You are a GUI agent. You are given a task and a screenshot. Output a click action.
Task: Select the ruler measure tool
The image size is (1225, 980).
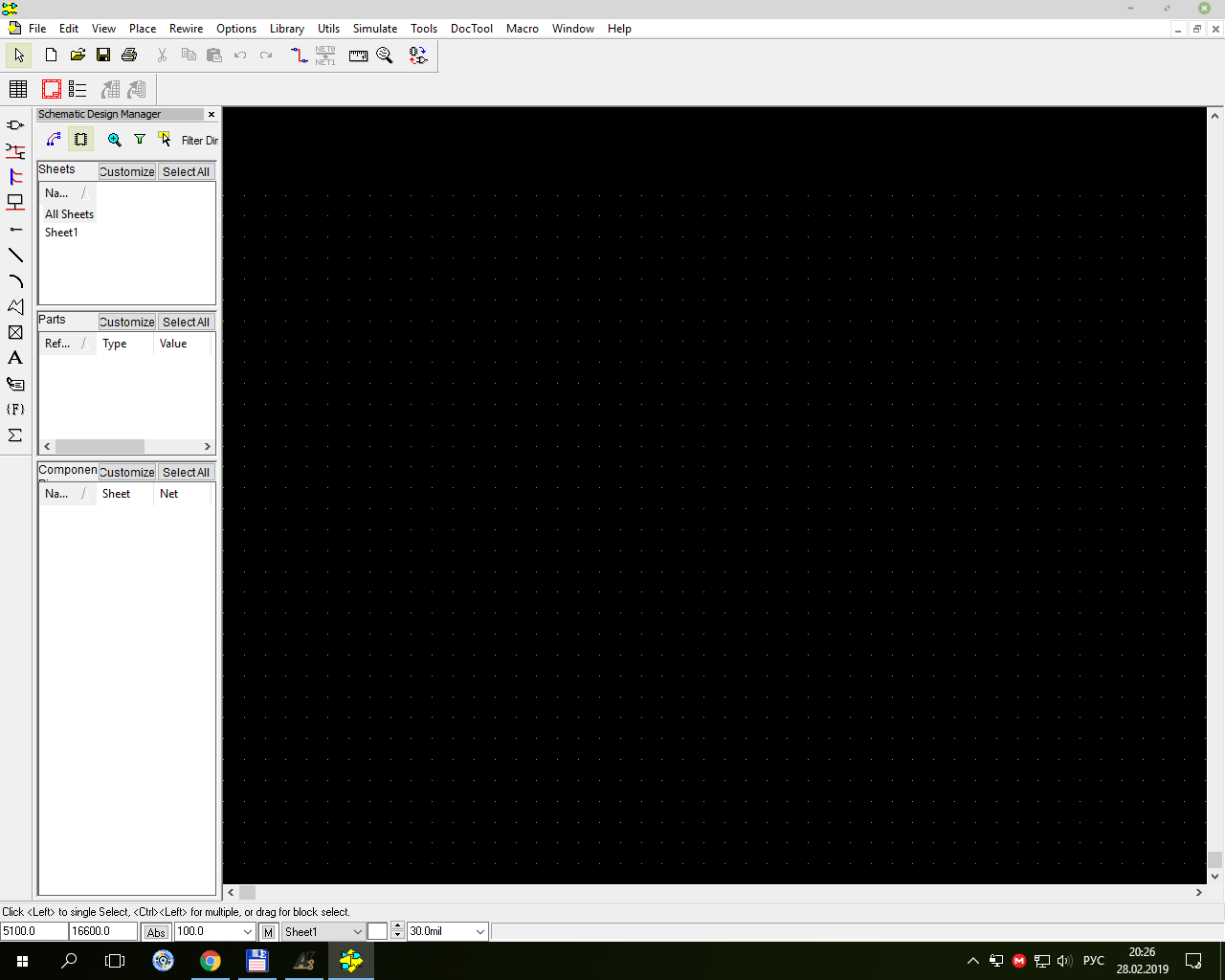click(358, 56)
